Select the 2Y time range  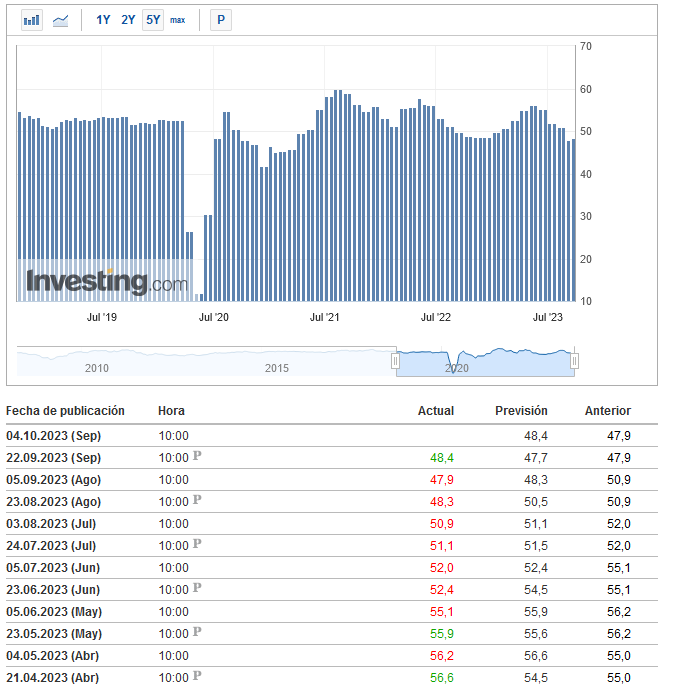[x=128, y=20]
